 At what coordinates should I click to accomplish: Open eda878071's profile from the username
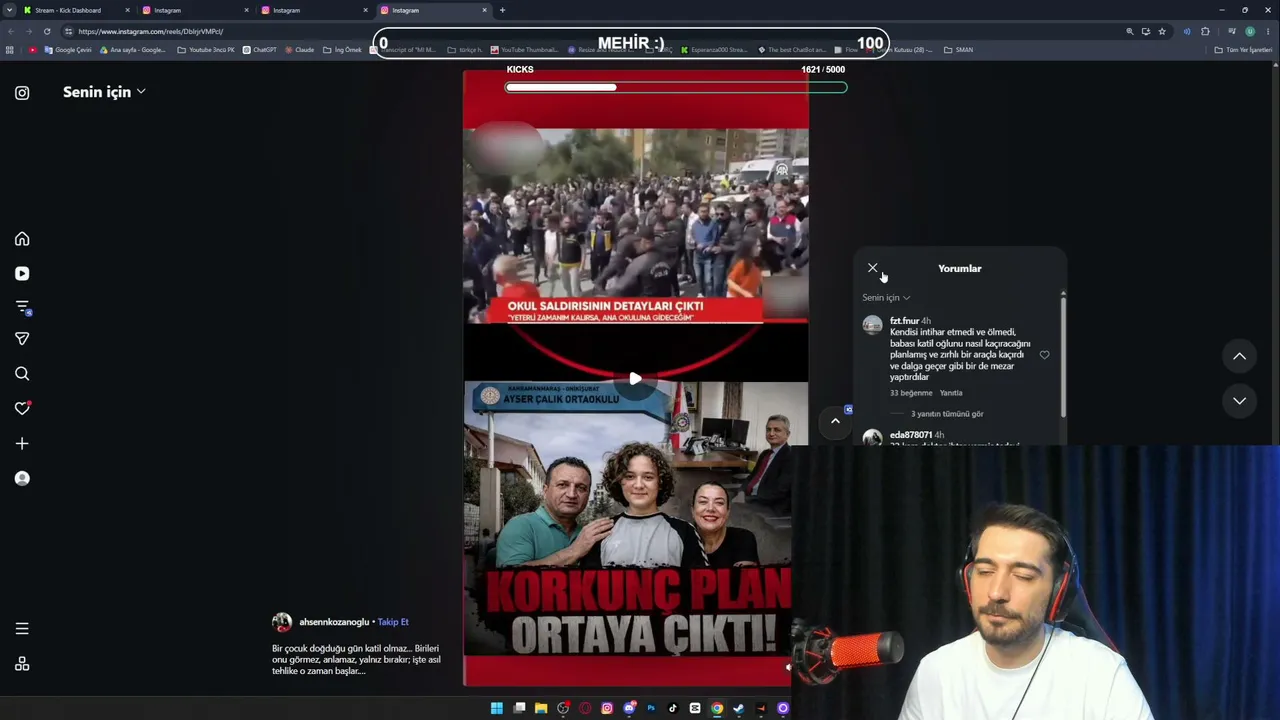911,435
